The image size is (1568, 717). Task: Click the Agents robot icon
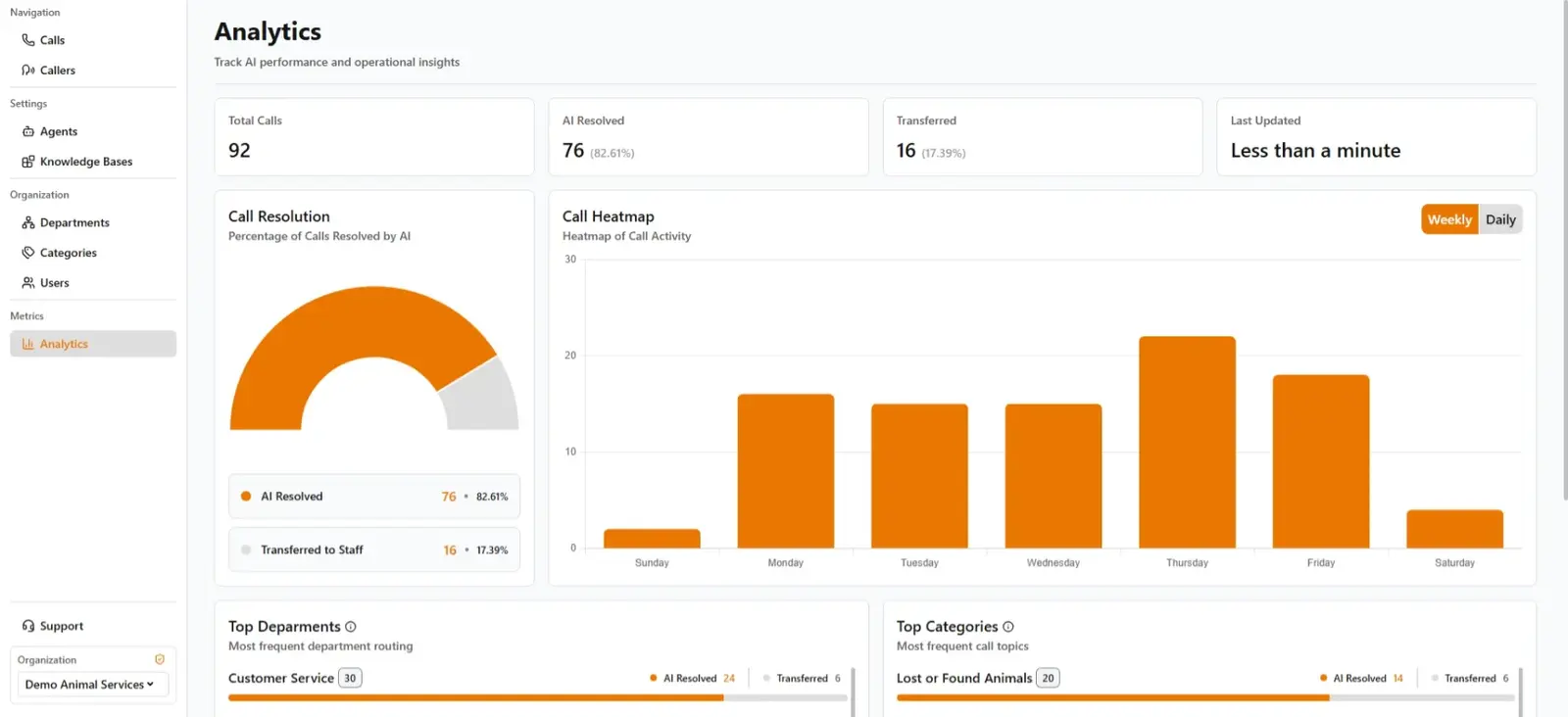click(28, 131)
